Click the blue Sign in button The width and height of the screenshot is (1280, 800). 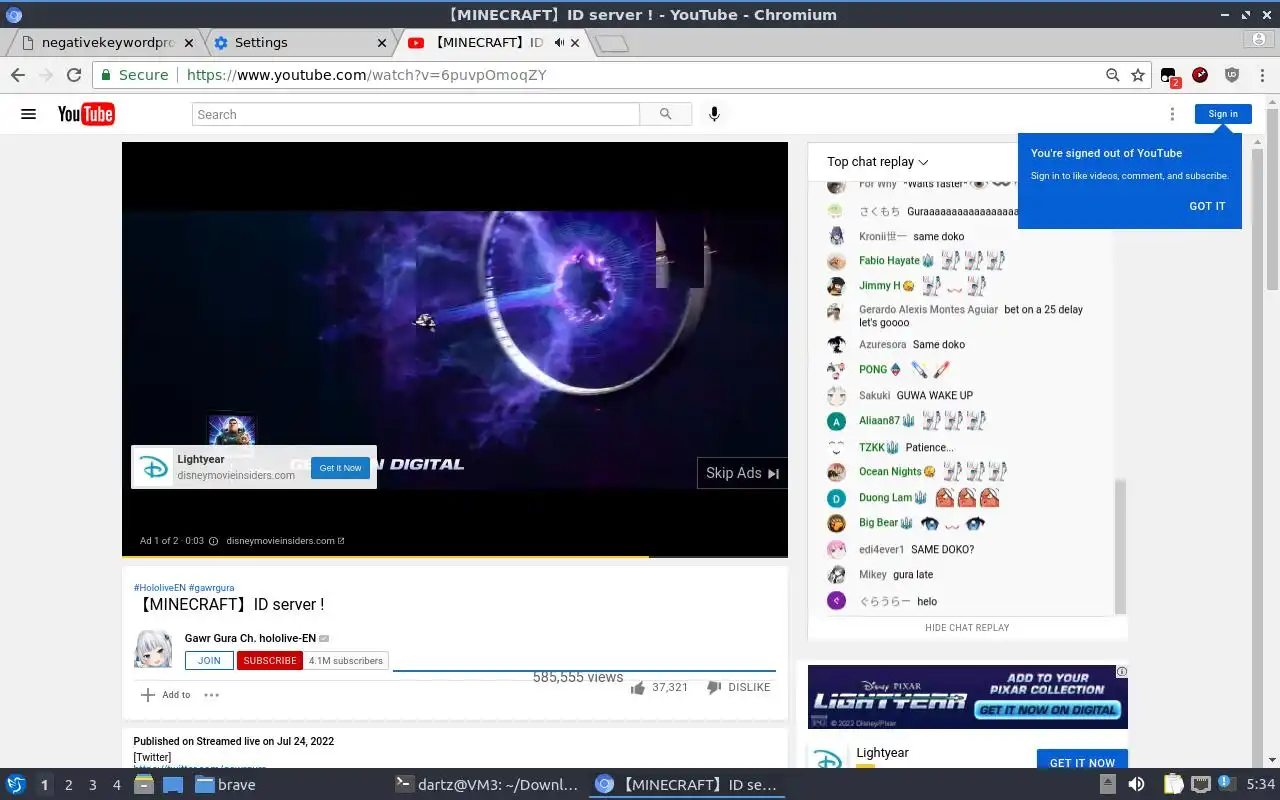coord(1223,114)
